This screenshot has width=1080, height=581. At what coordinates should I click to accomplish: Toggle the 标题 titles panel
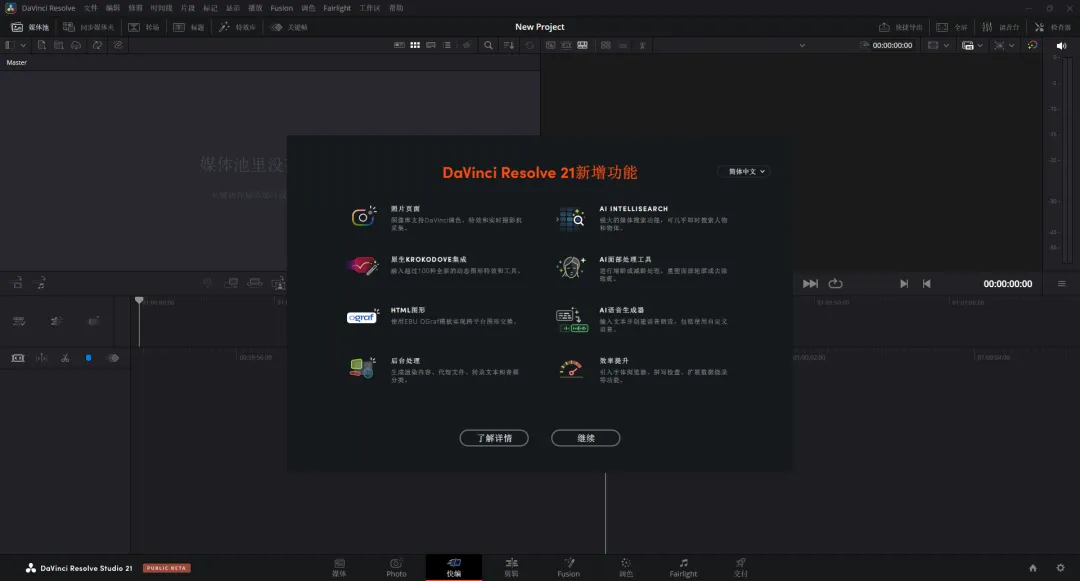[x=189, y=27]
